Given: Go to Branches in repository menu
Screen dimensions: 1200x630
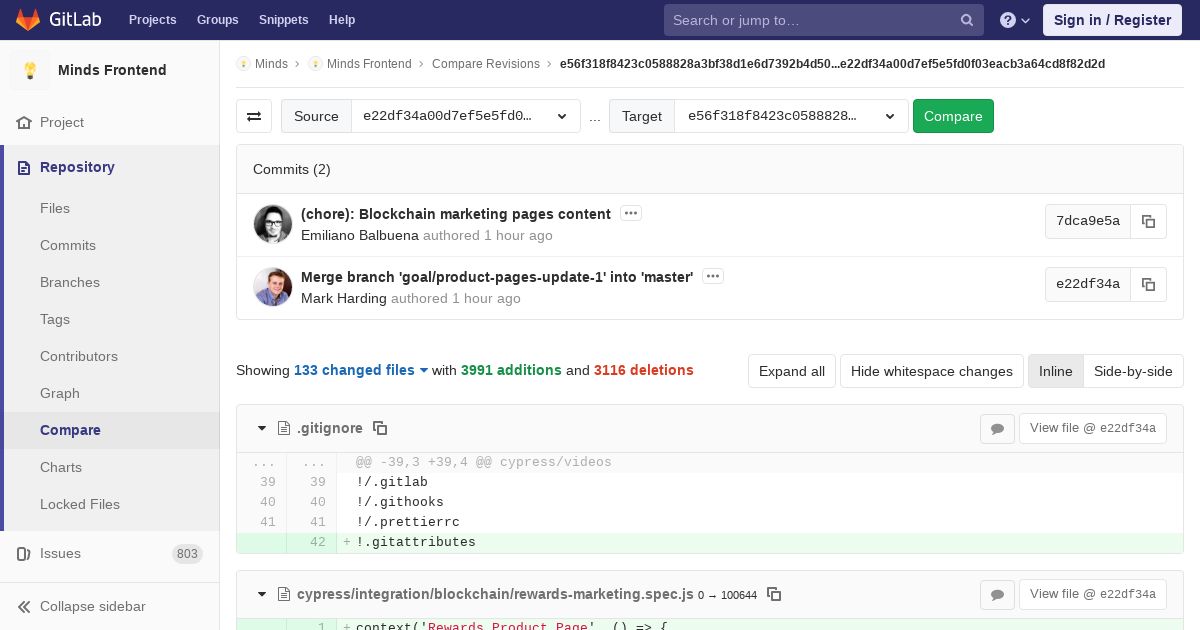Looking at the screenshot, I should [70, 282].
